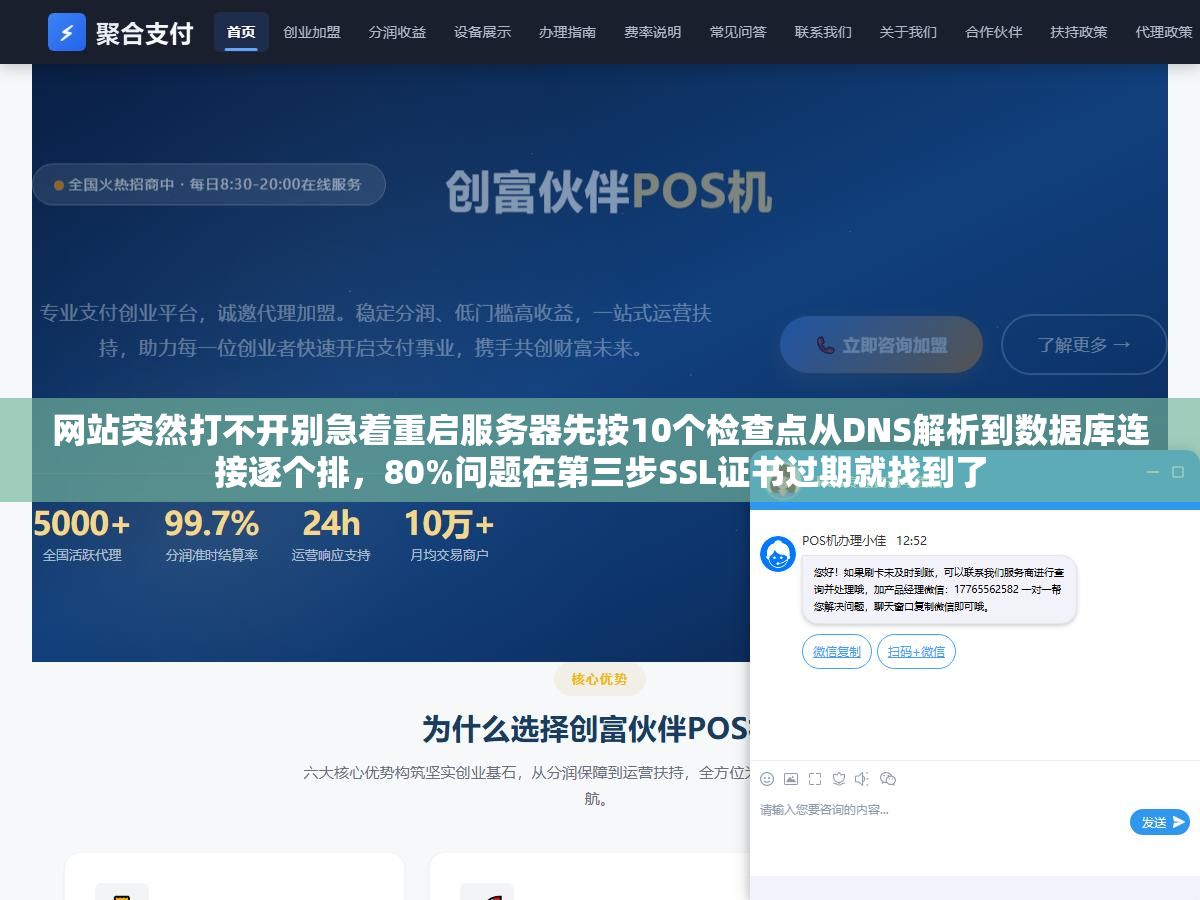The height and width of the screenshot is (900, 1200).
Task: Click the agent avatar of POS机办理小佳
Action: tap(778, 554)
